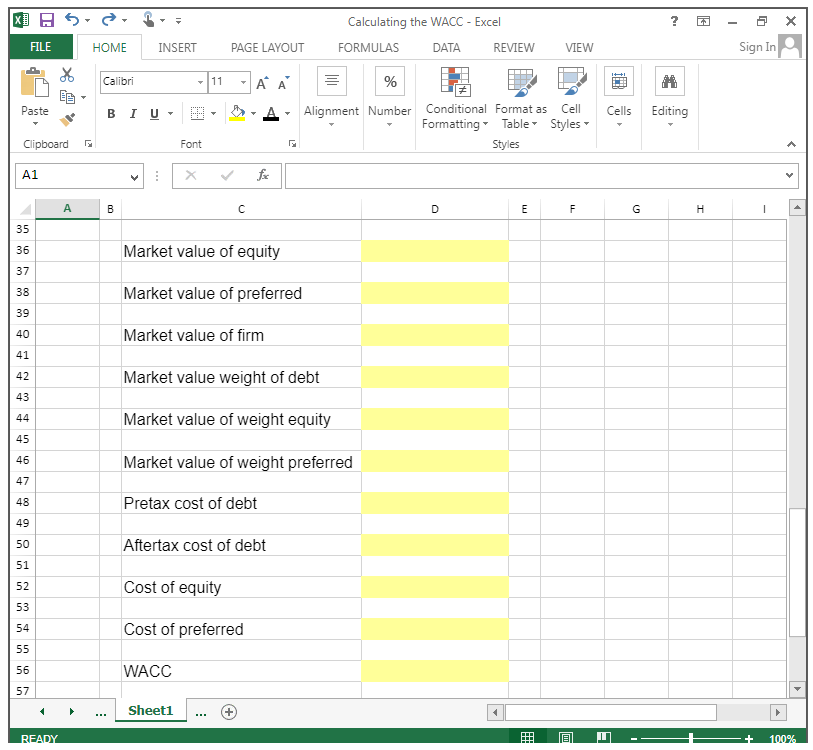Open Conditional Formatting menu

(456, 99)
